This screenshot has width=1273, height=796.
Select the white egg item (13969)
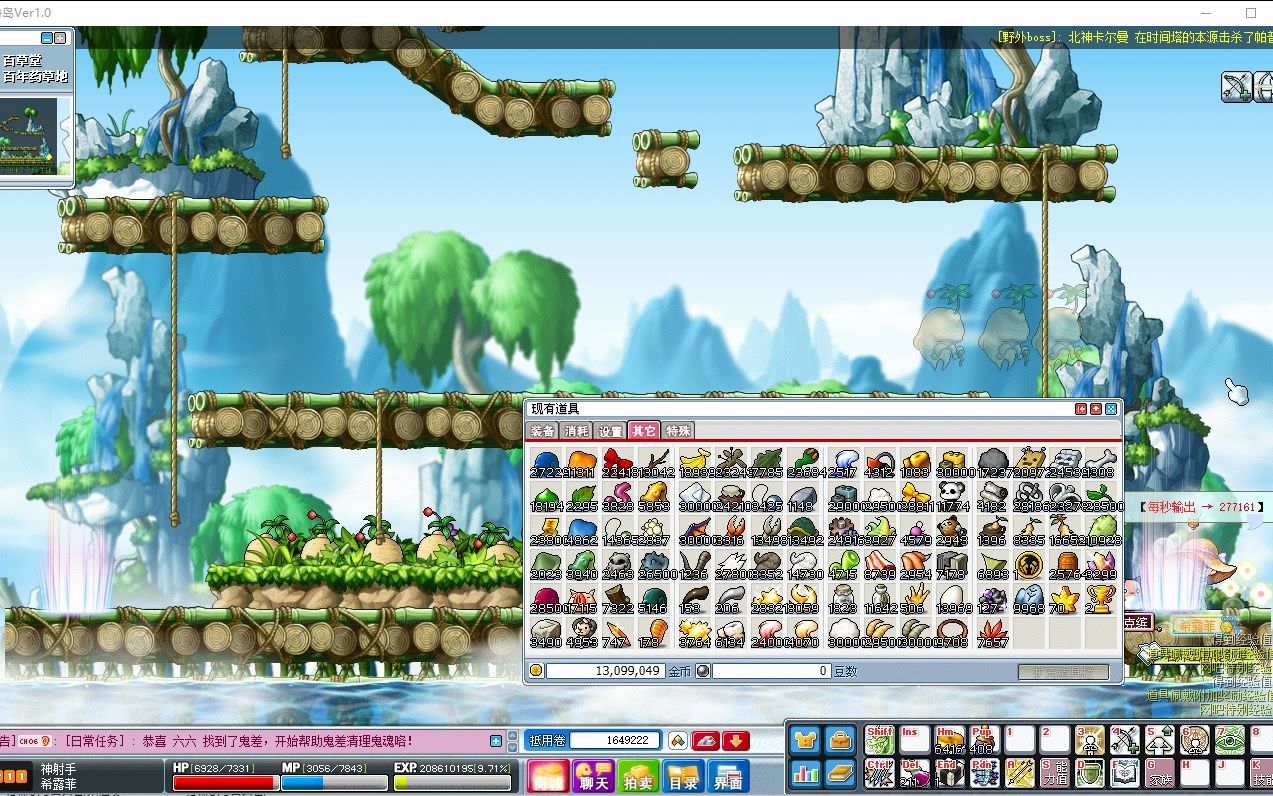pyautogui.click(x=951, y=599)
